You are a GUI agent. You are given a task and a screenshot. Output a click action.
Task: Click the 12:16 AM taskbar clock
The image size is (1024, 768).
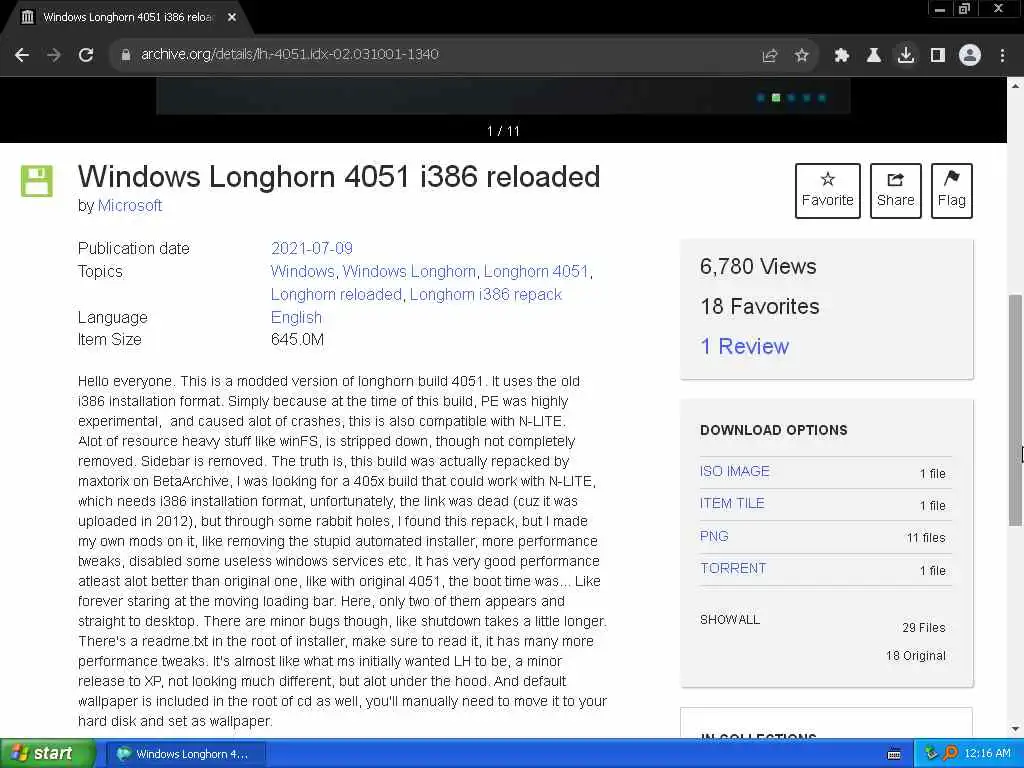(987, 754)
